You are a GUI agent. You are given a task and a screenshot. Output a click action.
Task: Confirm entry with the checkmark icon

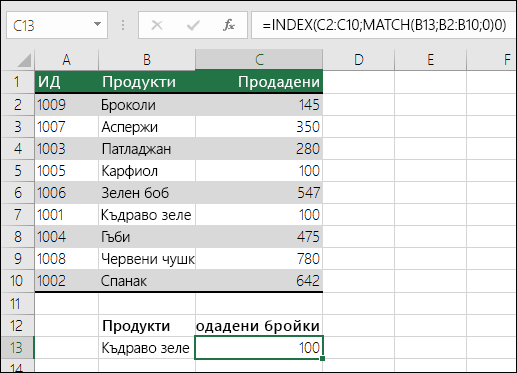coord(193,25)
